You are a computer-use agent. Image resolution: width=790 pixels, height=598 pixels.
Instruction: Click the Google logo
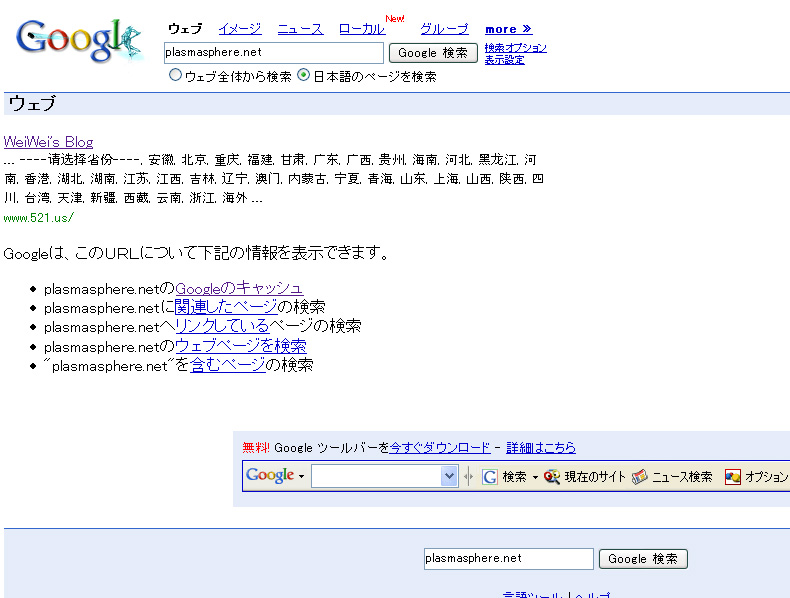[79, 41]
